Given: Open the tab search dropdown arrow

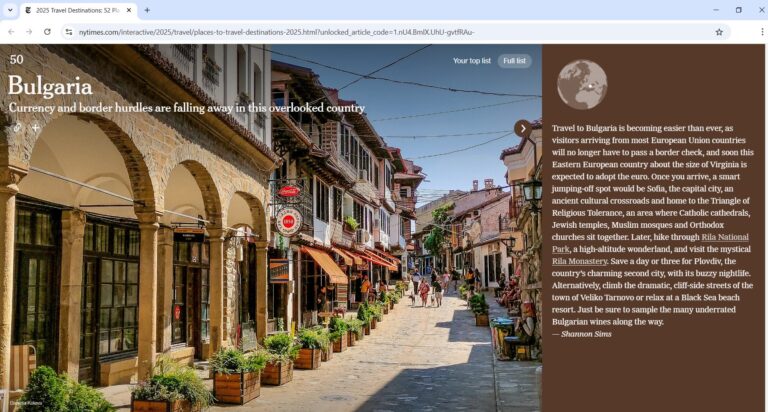Looking at the screenshot, I should point(10,10).
